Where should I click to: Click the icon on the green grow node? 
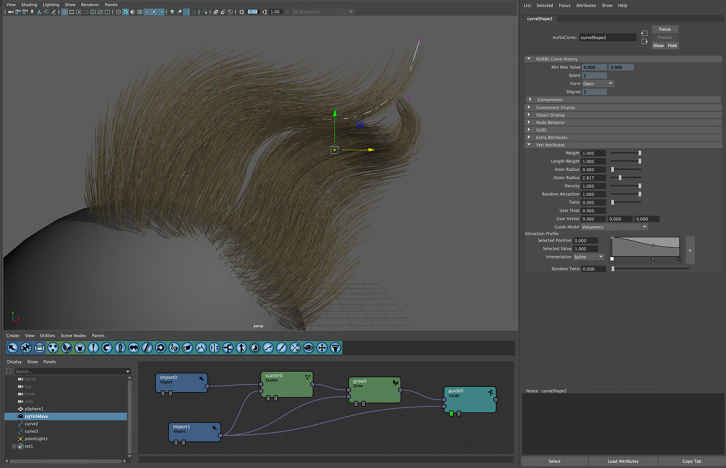point(395,382)
